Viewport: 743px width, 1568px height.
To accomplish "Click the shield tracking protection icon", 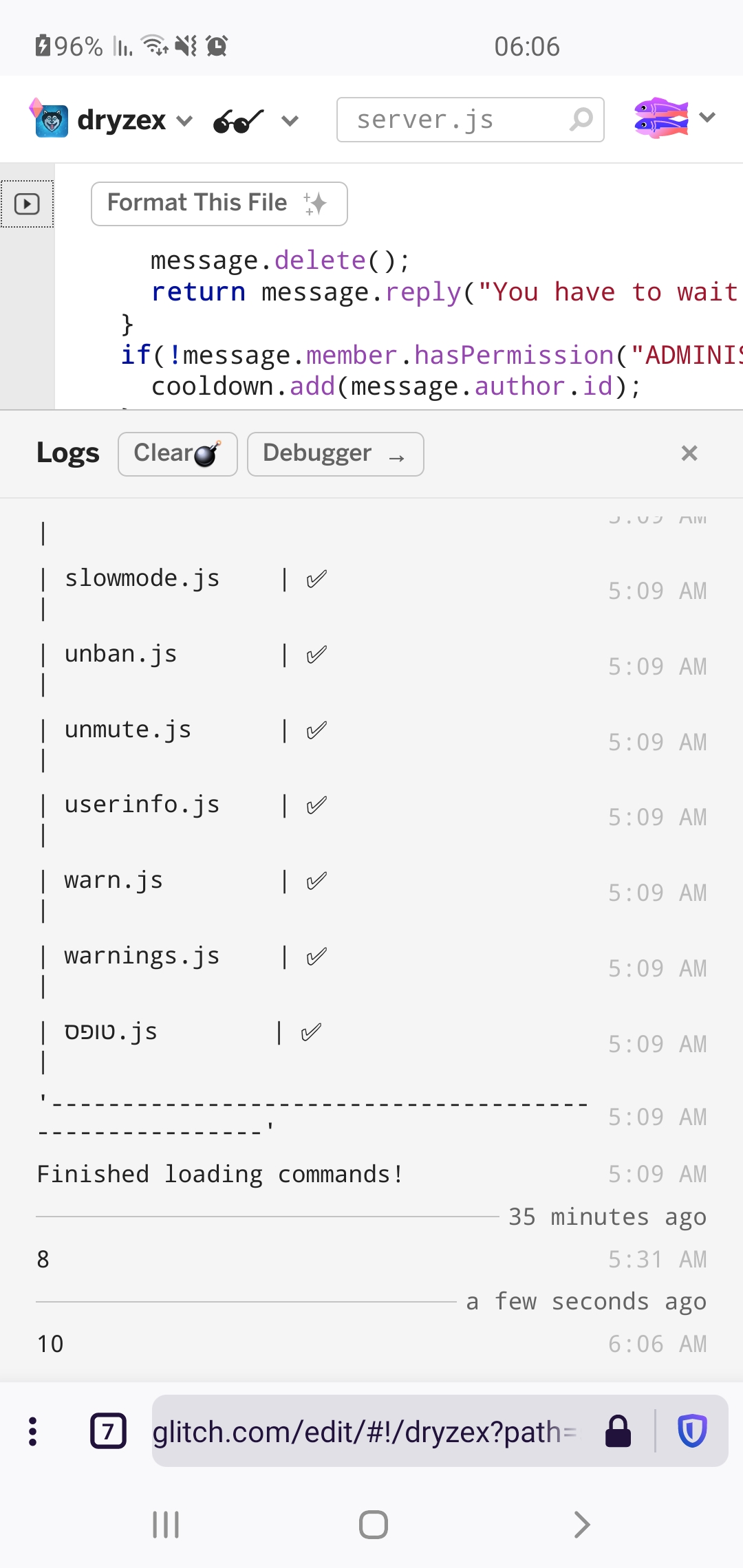I will point(692,1431).
